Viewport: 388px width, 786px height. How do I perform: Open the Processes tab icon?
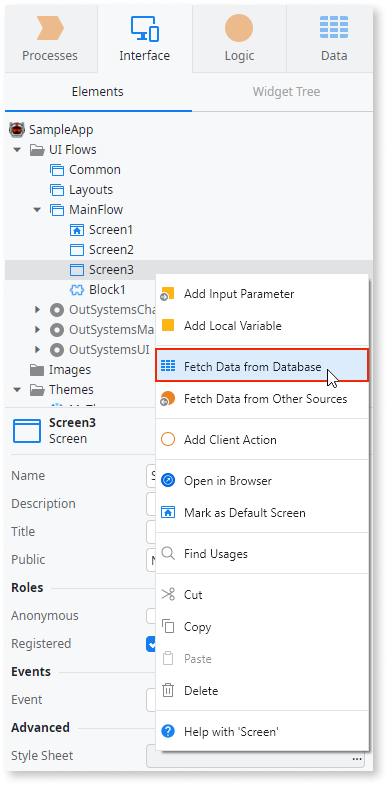(50, 28)
